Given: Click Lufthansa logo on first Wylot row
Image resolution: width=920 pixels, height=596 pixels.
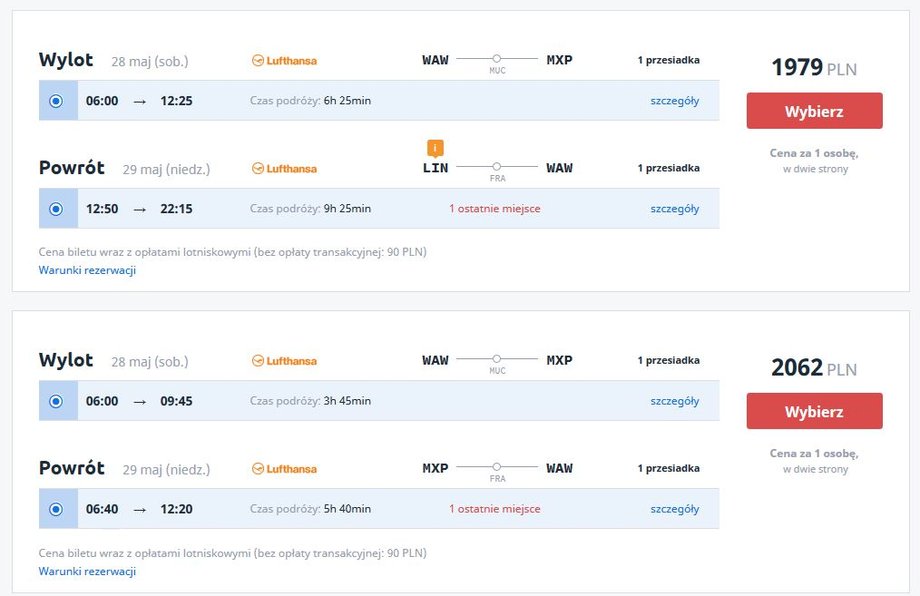Looking at the screenshot, I should tap(284, 60).
